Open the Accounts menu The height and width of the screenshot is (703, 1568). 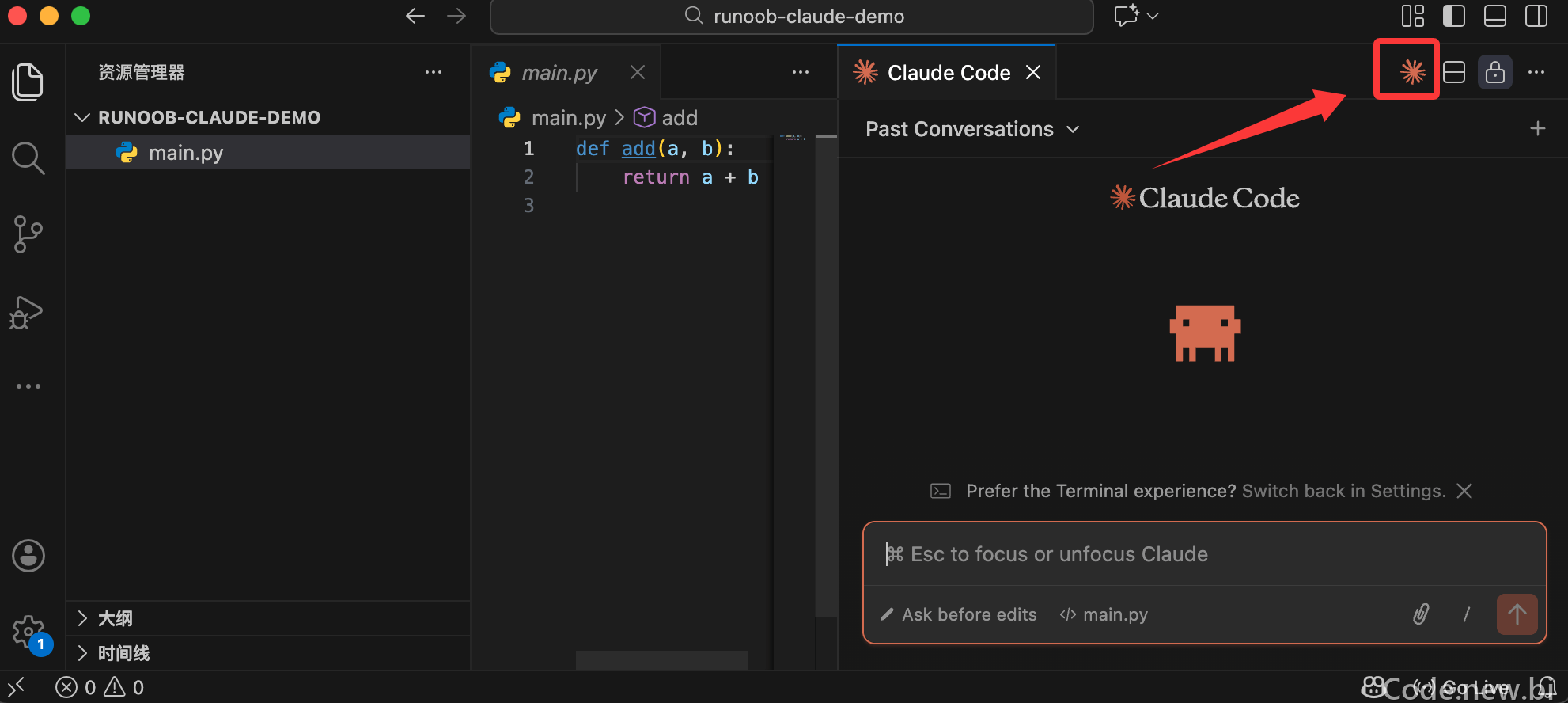tap(28, 556)
